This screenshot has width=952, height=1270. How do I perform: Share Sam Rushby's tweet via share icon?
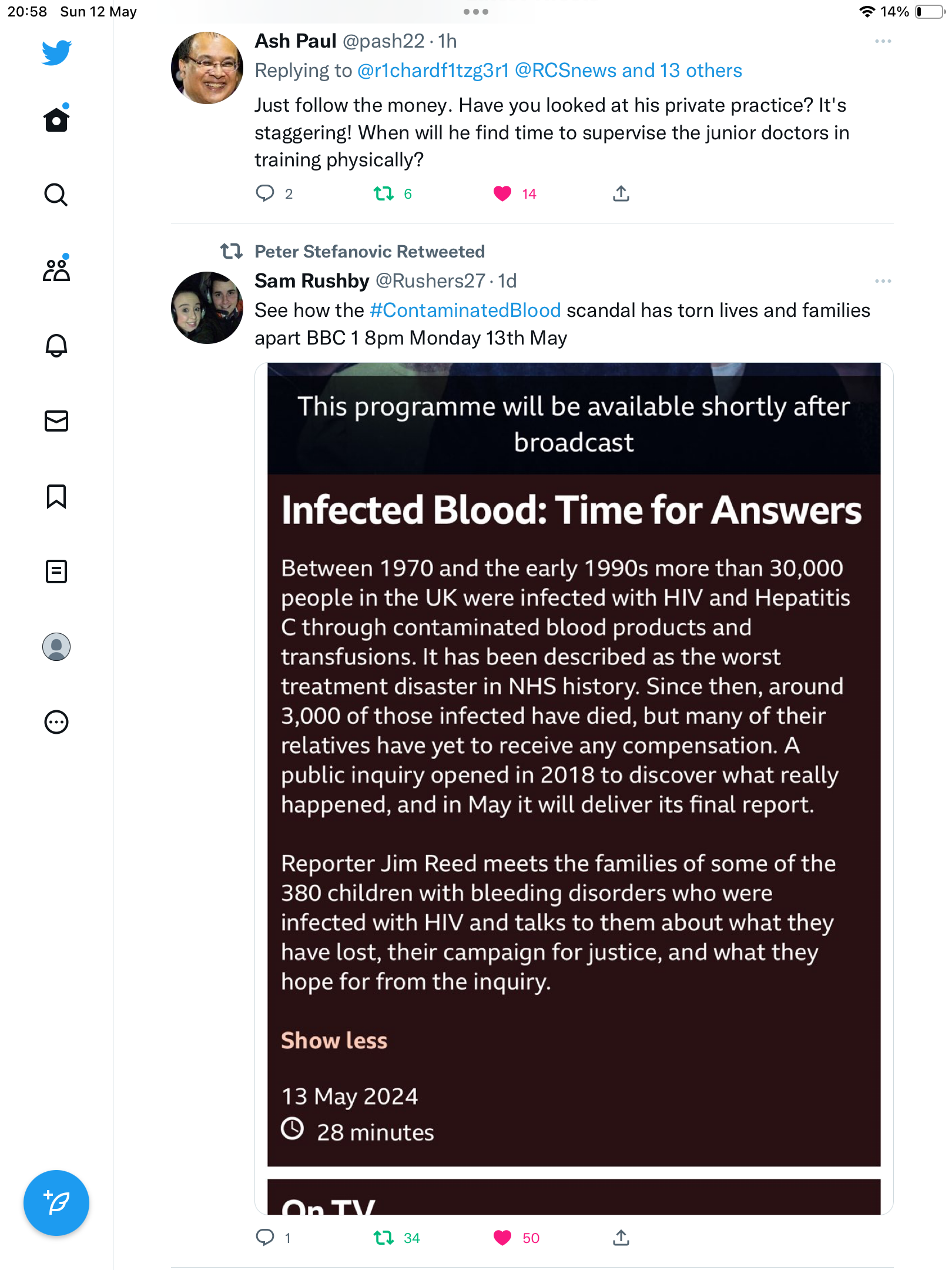tap(621, 1238)
